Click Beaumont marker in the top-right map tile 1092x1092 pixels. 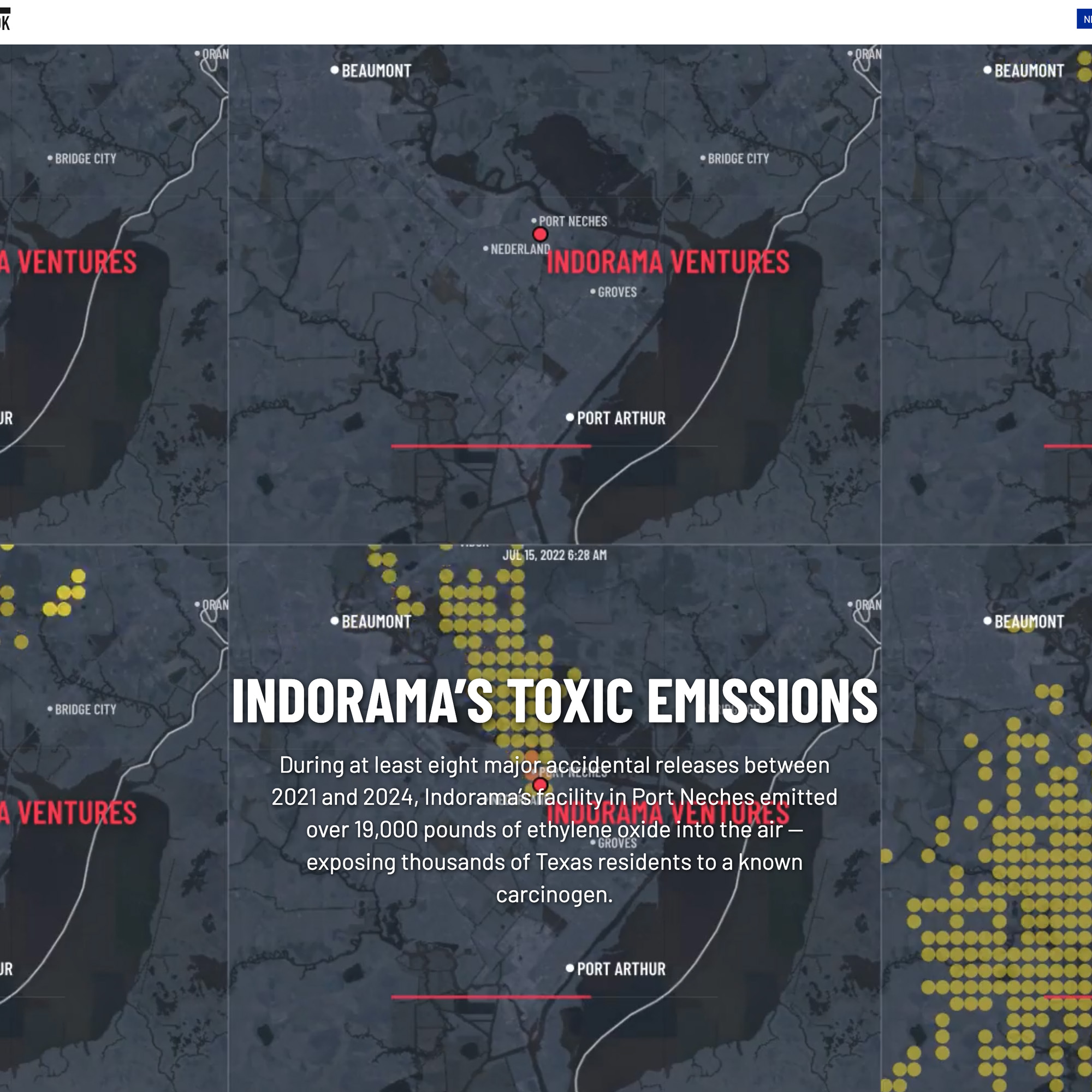(987, 70)
